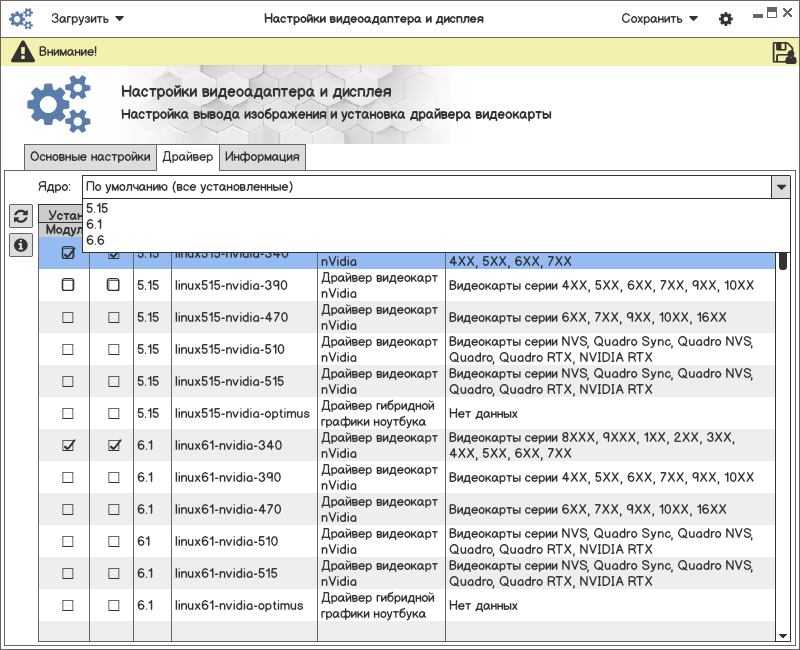
Task: Uncheck module checkbox for linux61-nvidia-340
Action: 68,445
